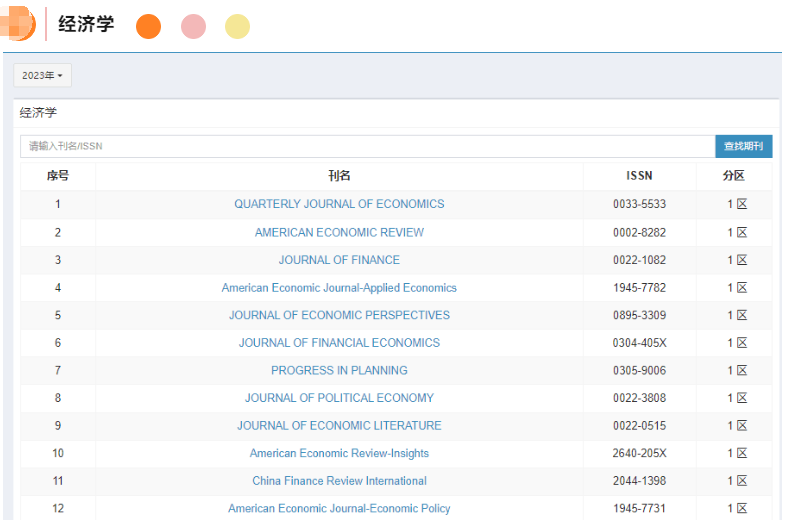Click the pink circle in the header
This screenshot has height=520, width=786.
(193, 27)
